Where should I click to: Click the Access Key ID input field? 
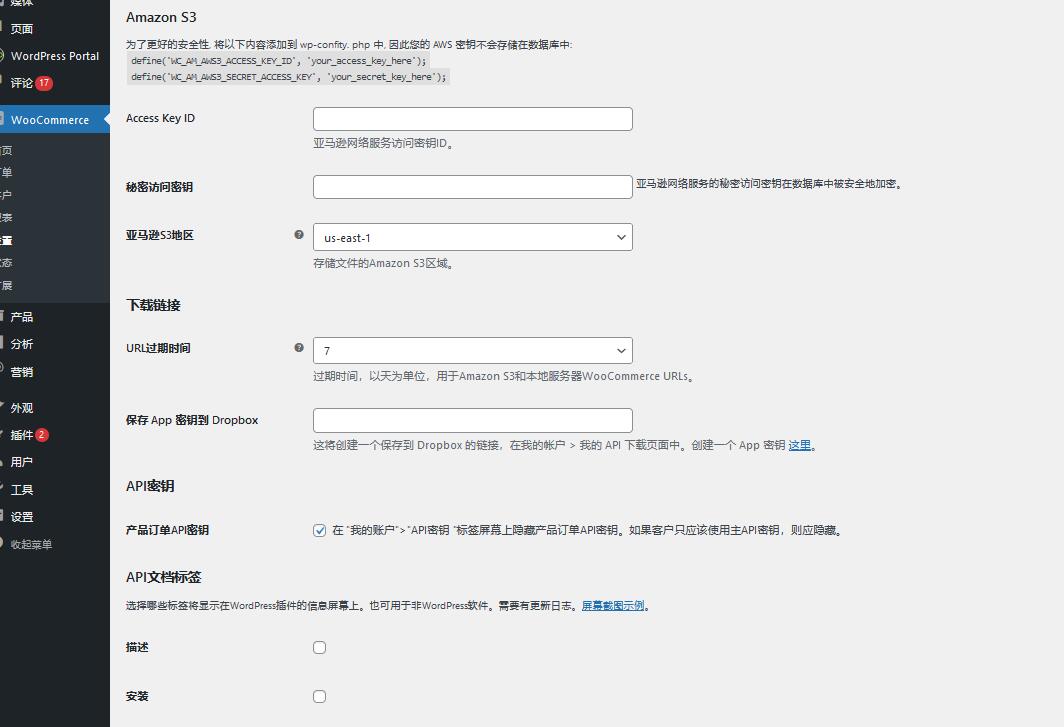coord(472,119)
